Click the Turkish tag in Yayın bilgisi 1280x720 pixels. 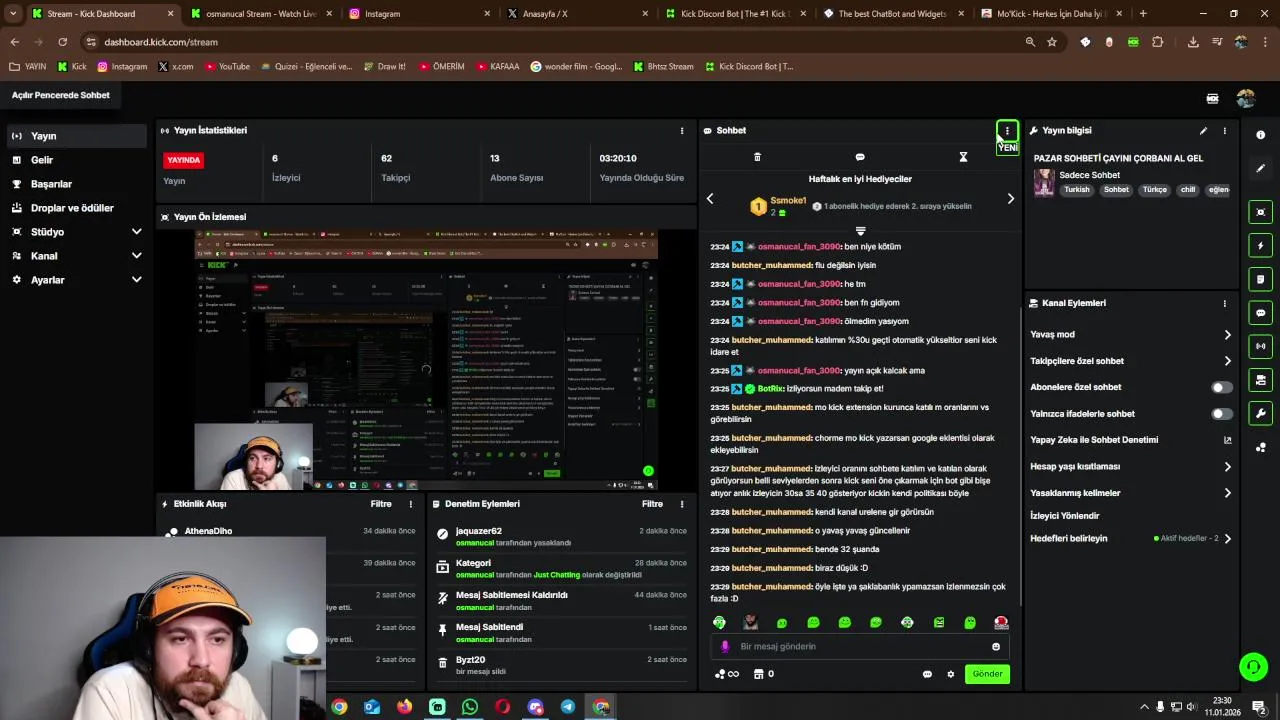click(x=1077, y=190)
